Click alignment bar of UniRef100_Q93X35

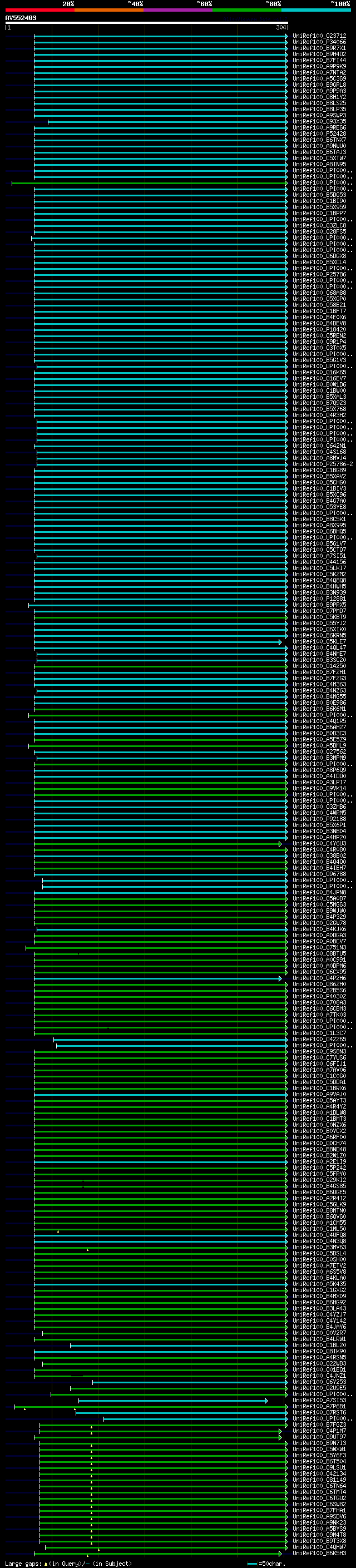(167, 122)
